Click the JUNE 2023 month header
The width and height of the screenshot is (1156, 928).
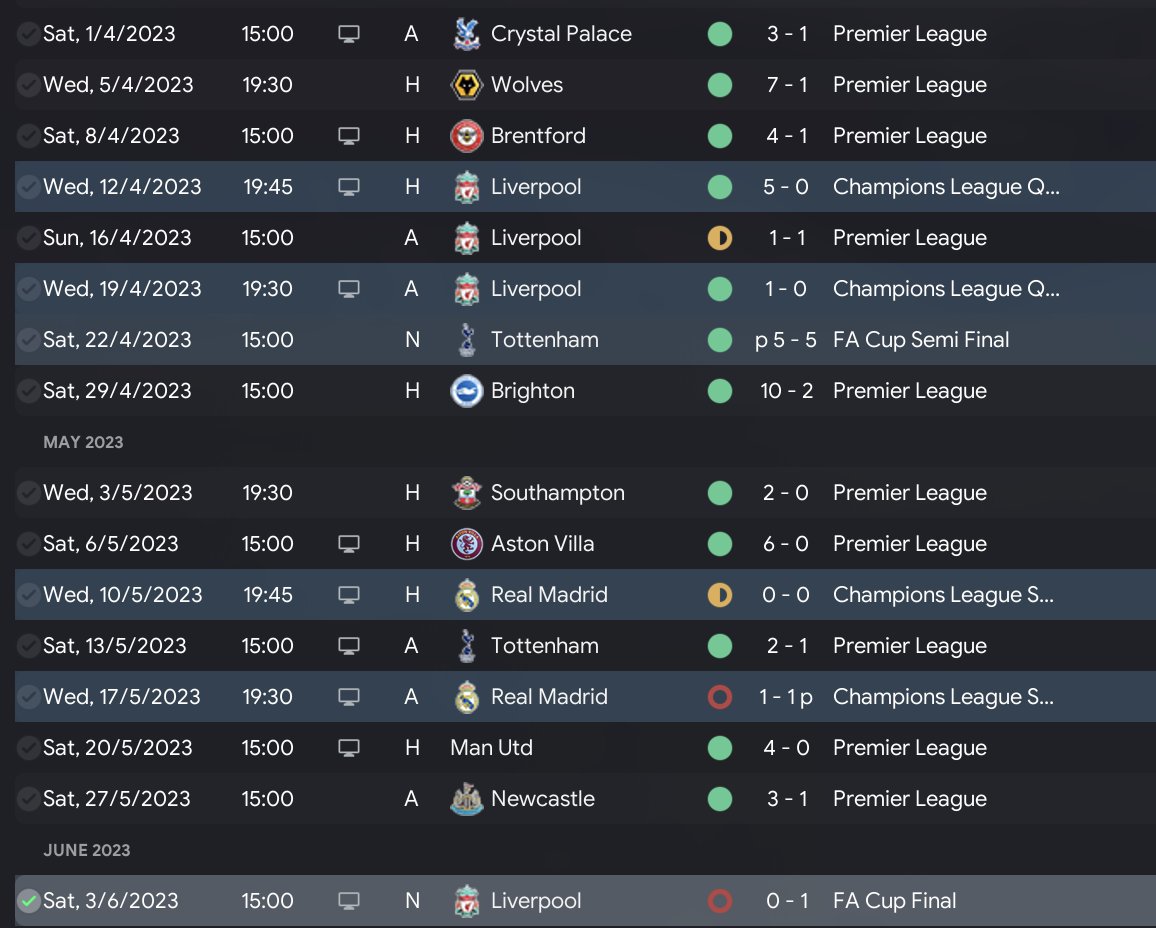pos(87,850)
